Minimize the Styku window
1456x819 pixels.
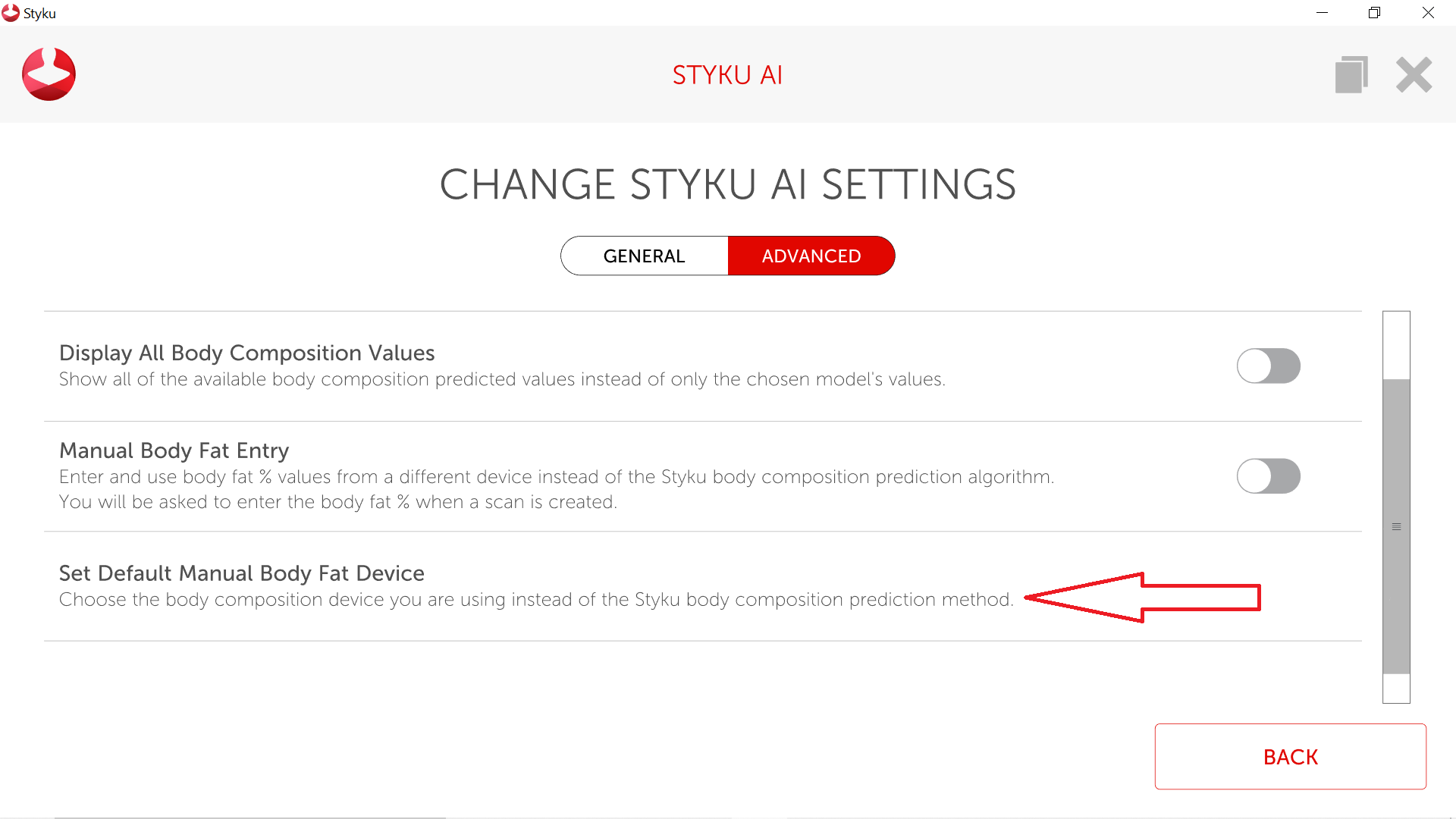(1322, 13)
